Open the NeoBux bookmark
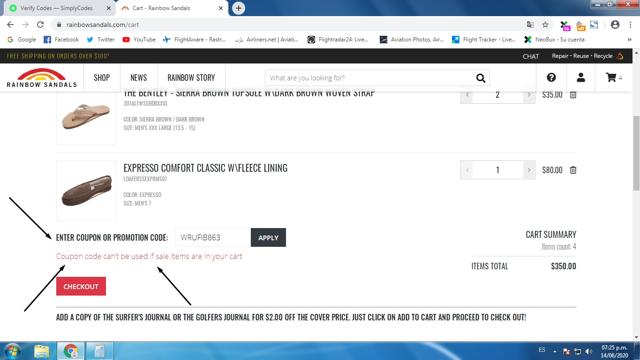This screenshot has height=360, width=640. click(554, 40)
